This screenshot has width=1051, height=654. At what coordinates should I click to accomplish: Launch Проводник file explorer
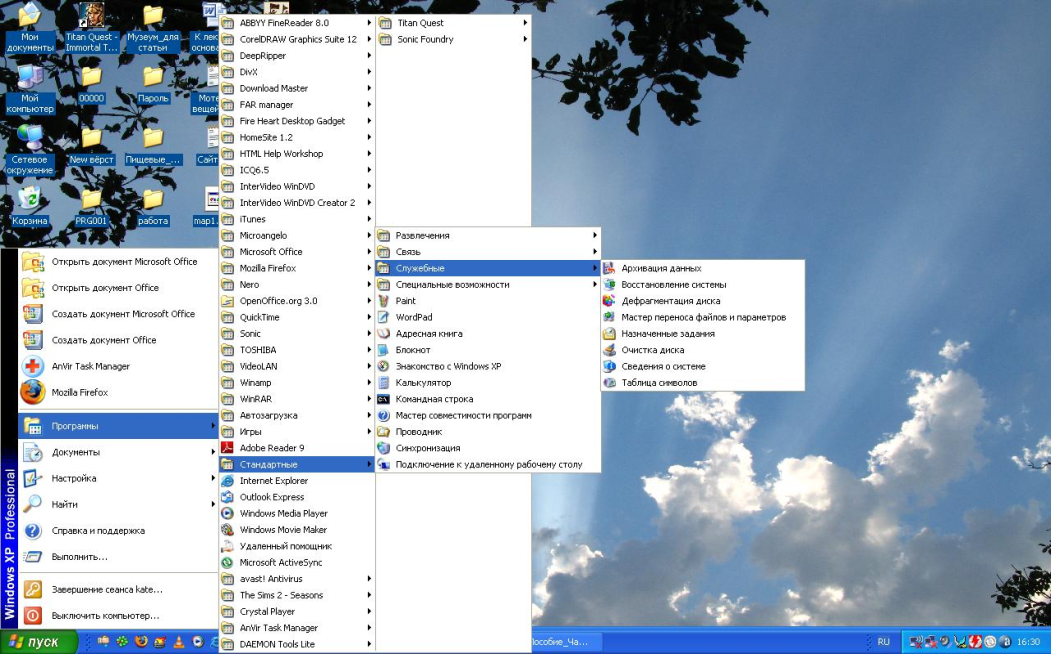point(487,432)
